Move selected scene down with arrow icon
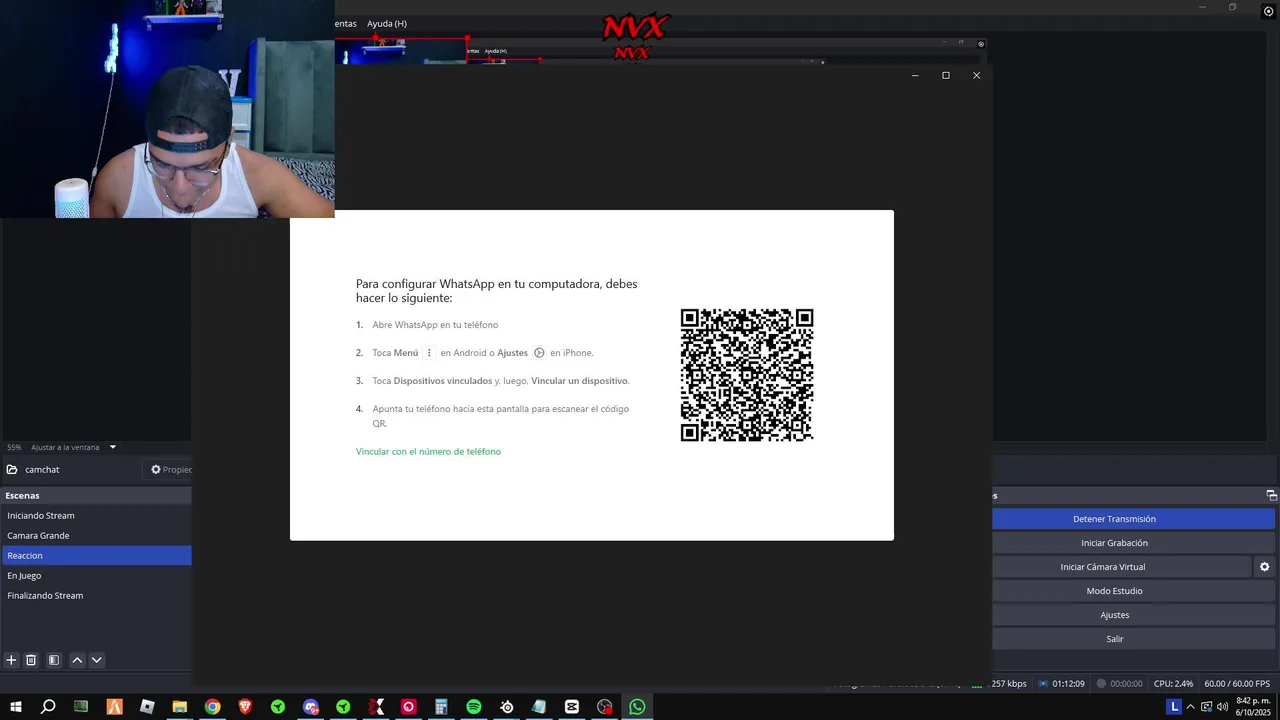 (x=97, y=660)
